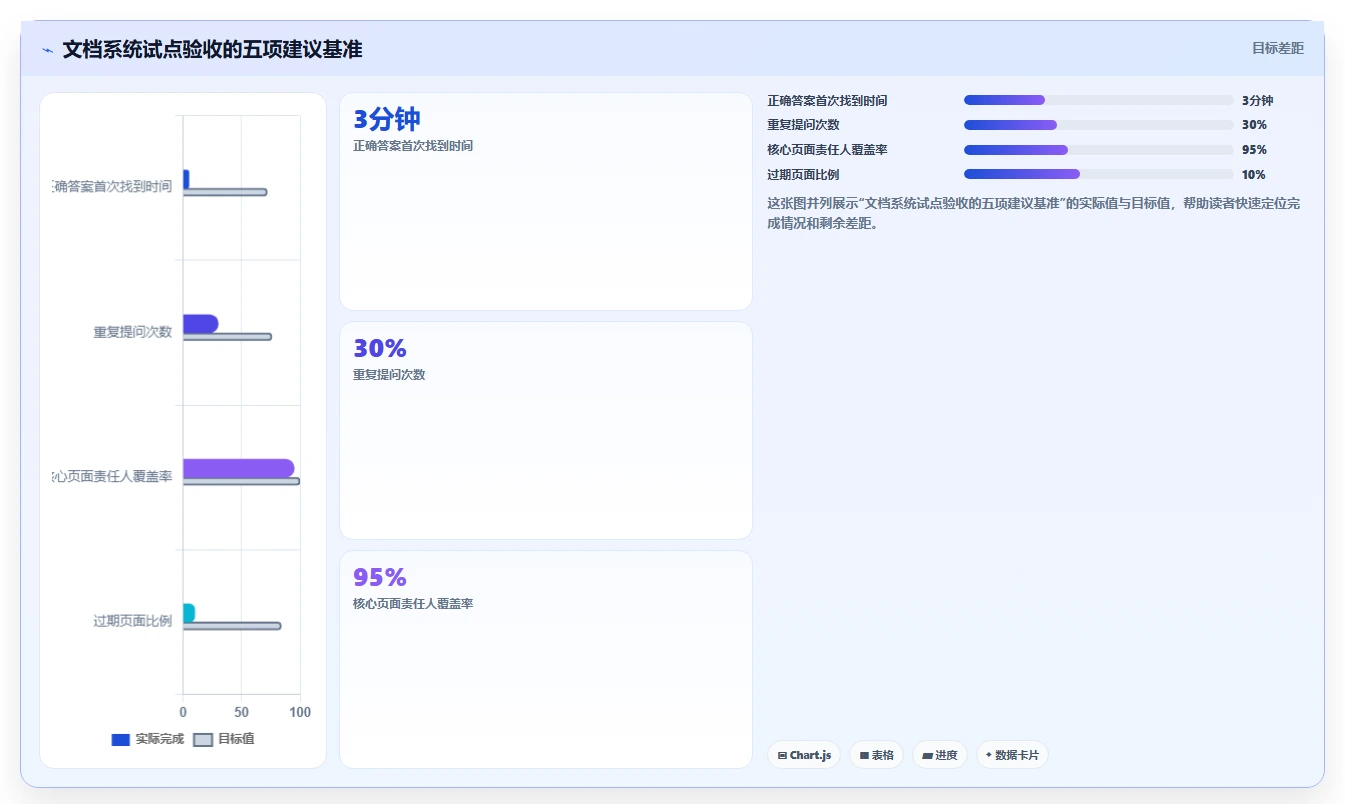Click the 过期页面比例 progress bar
1345x804 pixels.
click(x=1098, y=174)
